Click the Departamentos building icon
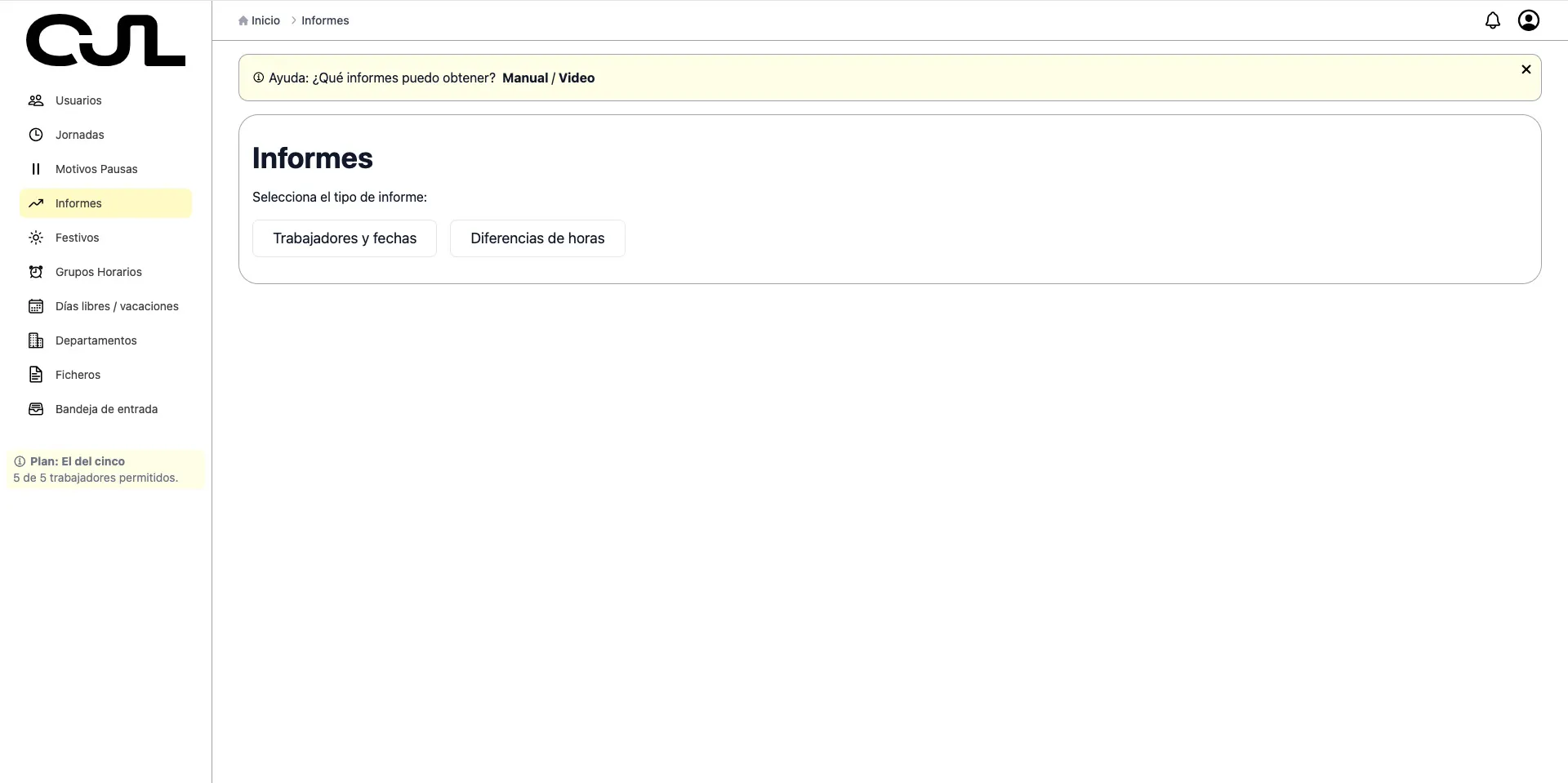Screen dimensions: 1568x783 click(x=36, y=340)
